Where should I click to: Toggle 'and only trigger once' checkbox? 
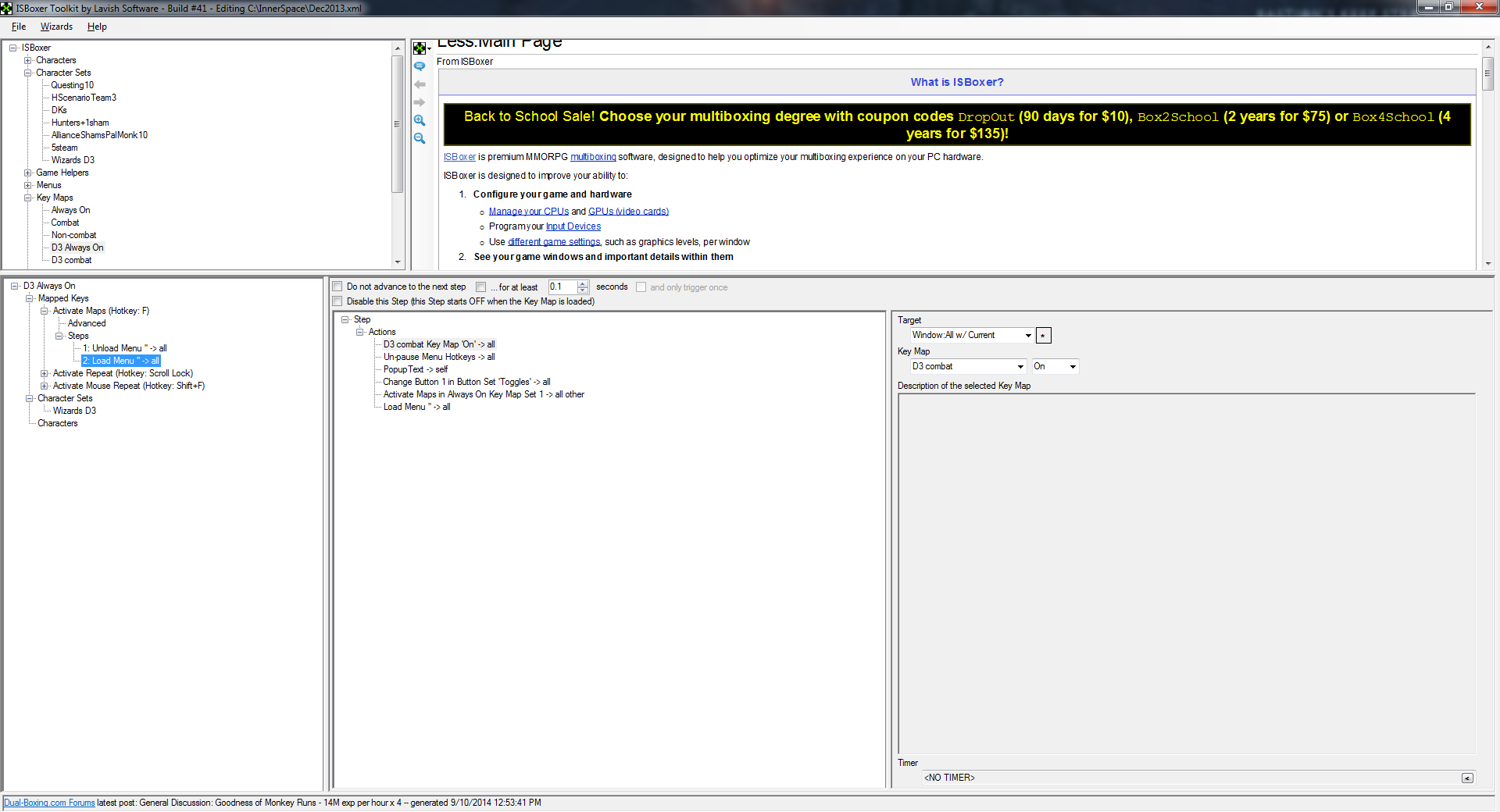pyautogui.click(x=641, y=287)
